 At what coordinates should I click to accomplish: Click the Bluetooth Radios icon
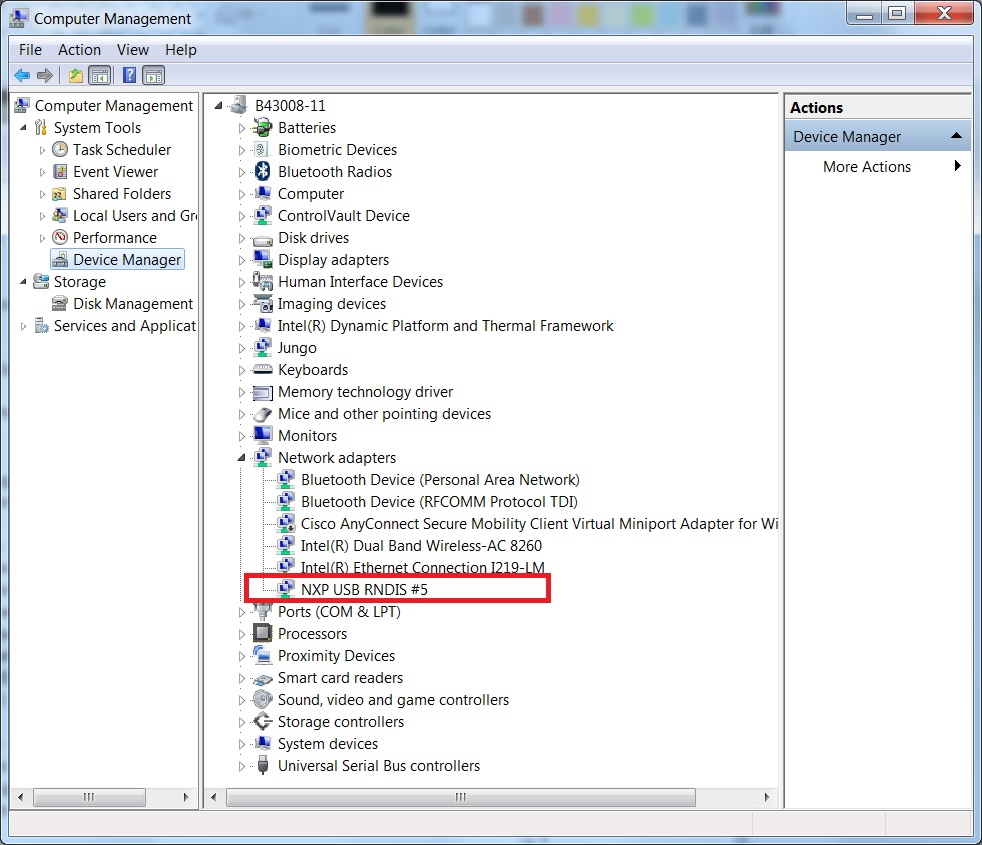263,172
